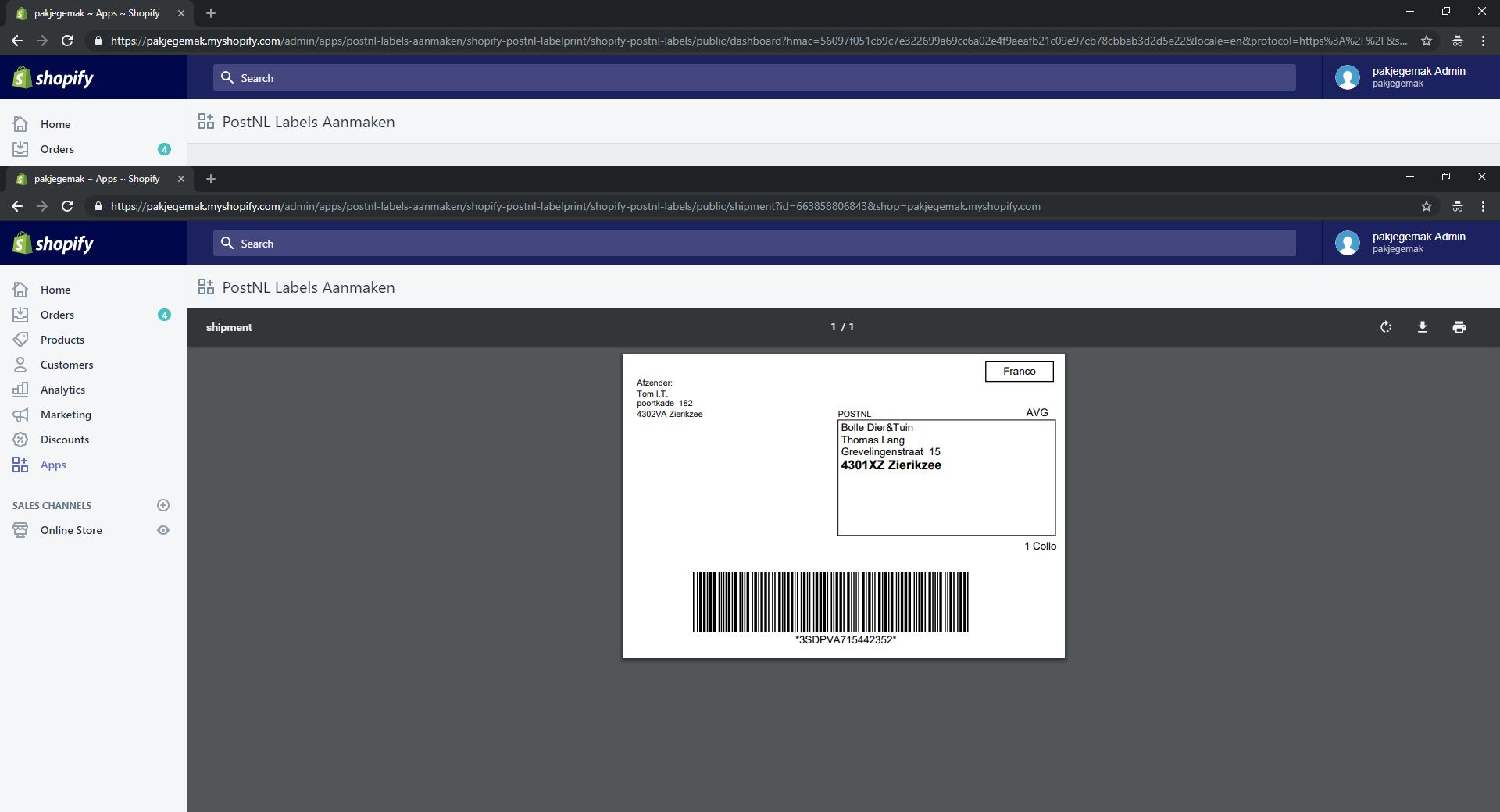Open Marketing in the front window sidebar
The width and height of the screenshot is (1500, 812).
pyautogui.click(x=66, y=415)
